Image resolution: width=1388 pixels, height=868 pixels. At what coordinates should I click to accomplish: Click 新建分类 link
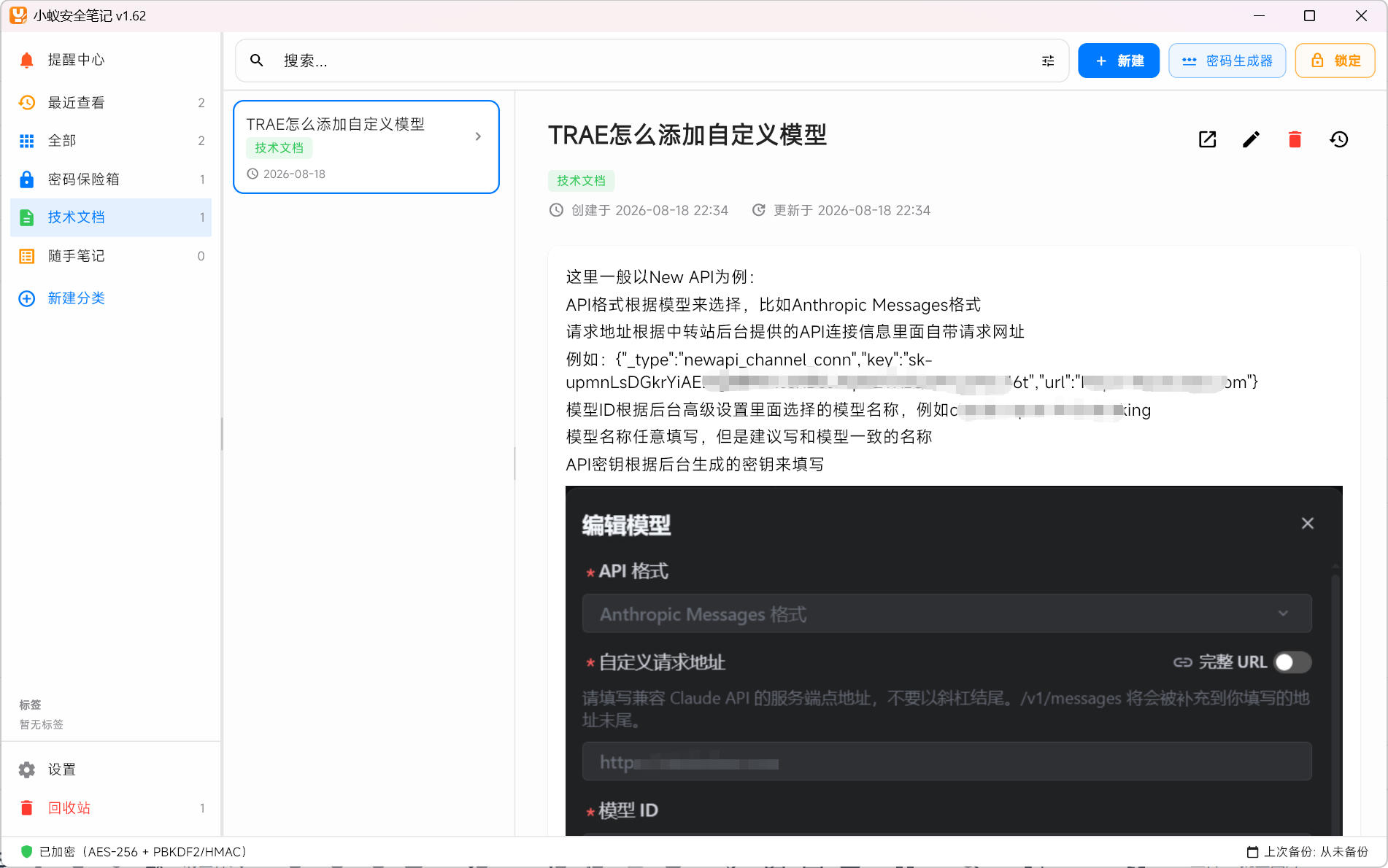(x=77, y=298)
